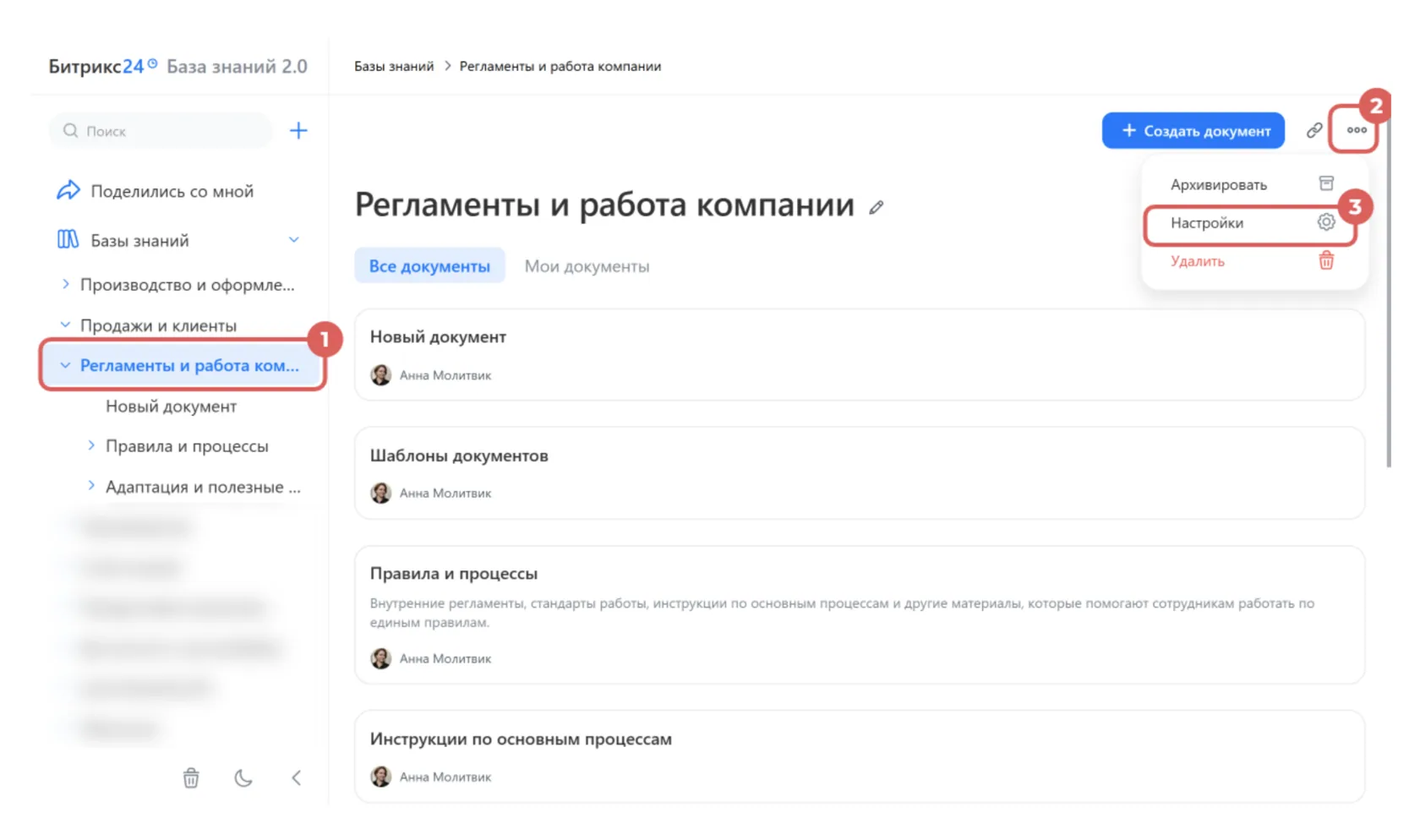
Task: Open the trash bin in the sidebar footer
Action: 191,777
